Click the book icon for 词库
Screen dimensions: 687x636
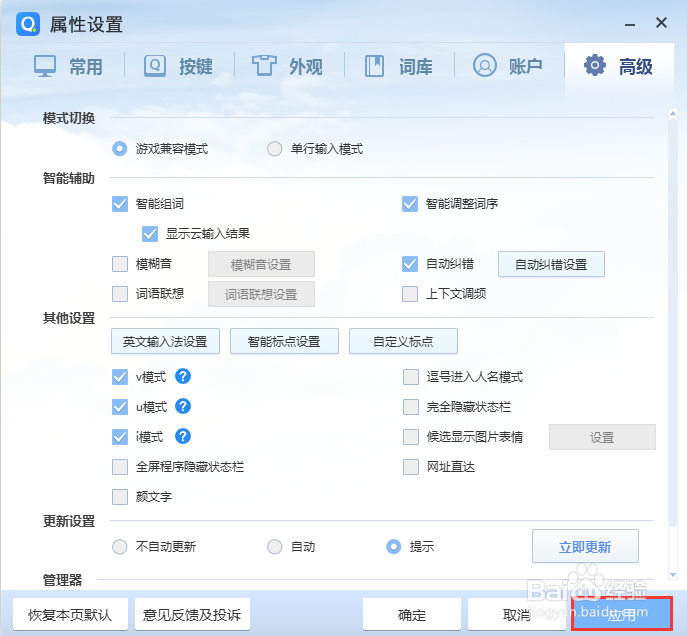(374, 66)
